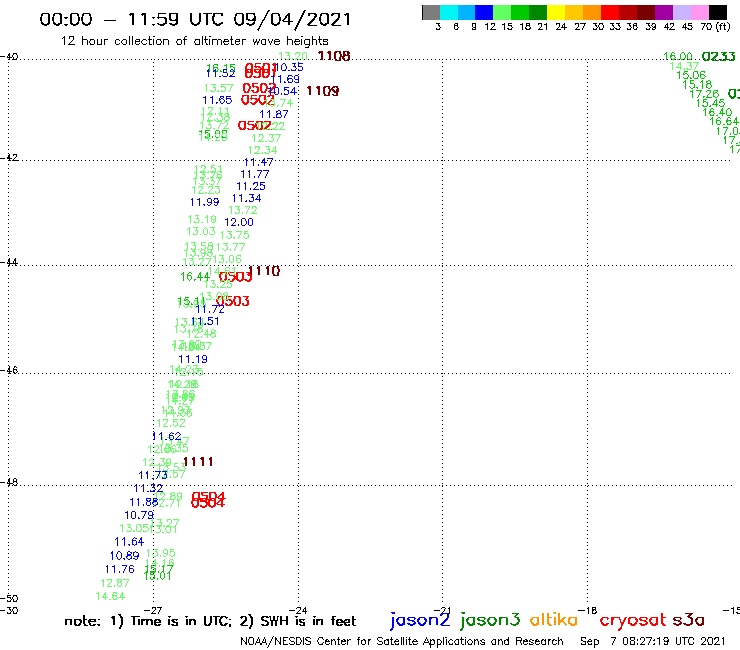The image size is (740, 650).
Task: Click the blue value 11.19
Action: (x=193, y=359)
